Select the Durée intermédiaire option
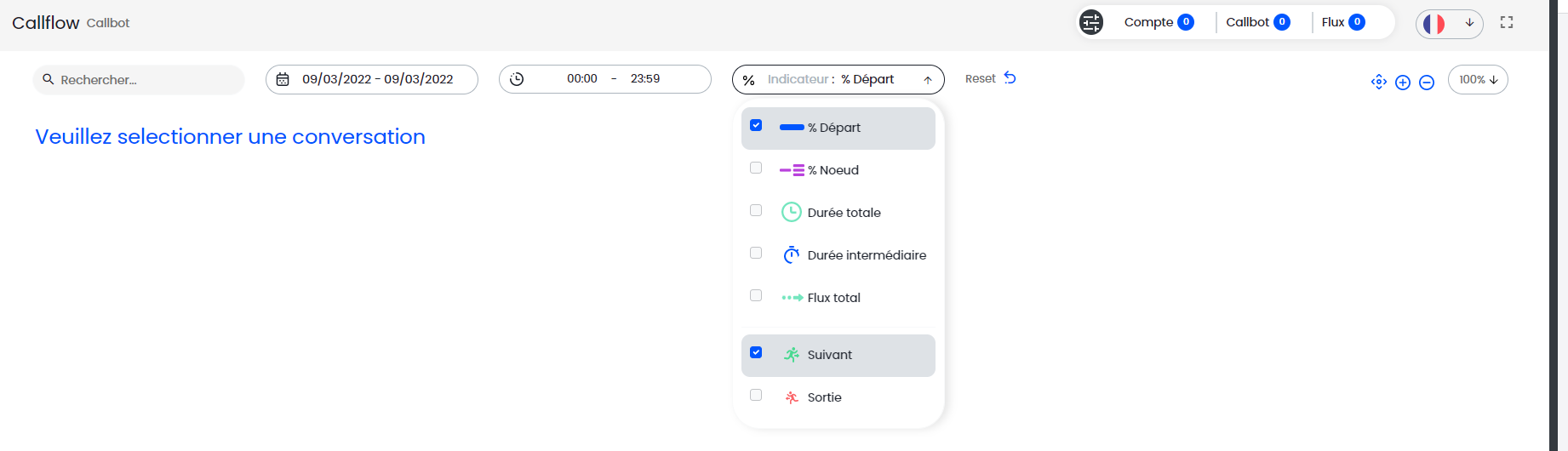The width and height of the screenshot is (1568, 451). tap(866, 255)
